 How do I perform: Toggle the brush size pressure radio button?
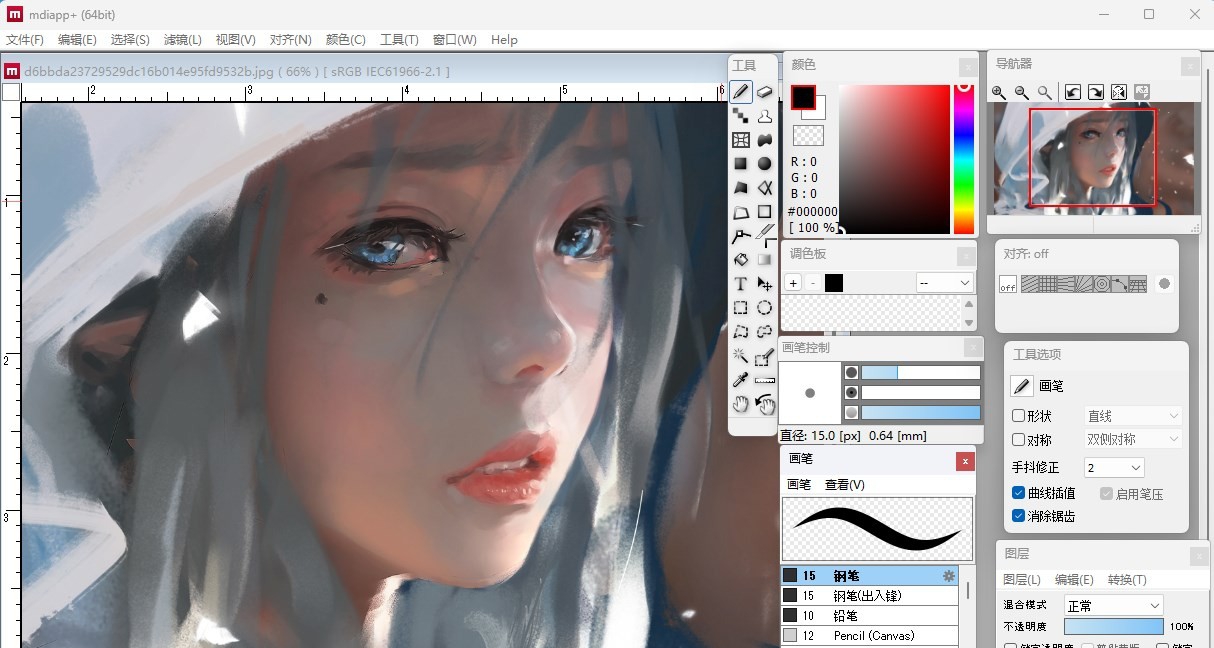(x=852, y=372)
